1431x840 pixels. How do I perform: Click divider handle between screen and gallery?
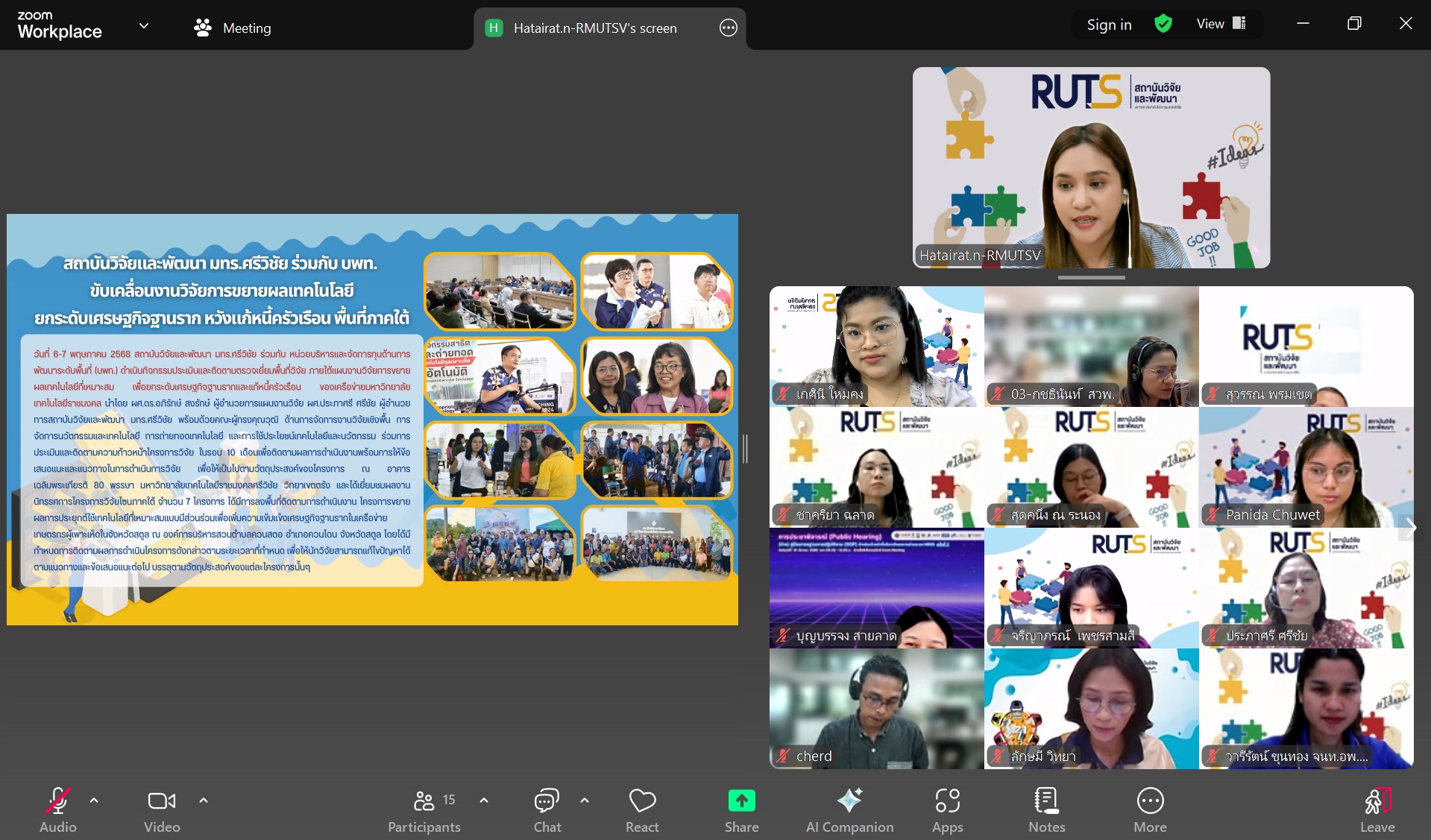(745, 449)
